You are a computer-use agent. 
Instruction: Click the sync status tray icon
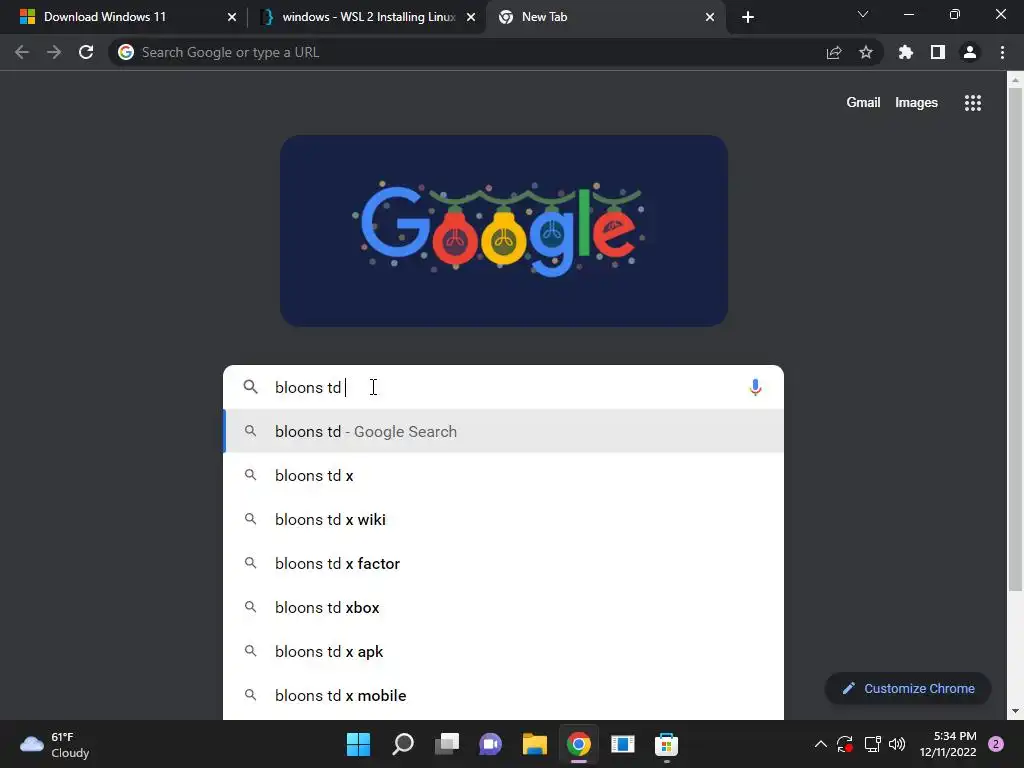[x=845, y=744]
